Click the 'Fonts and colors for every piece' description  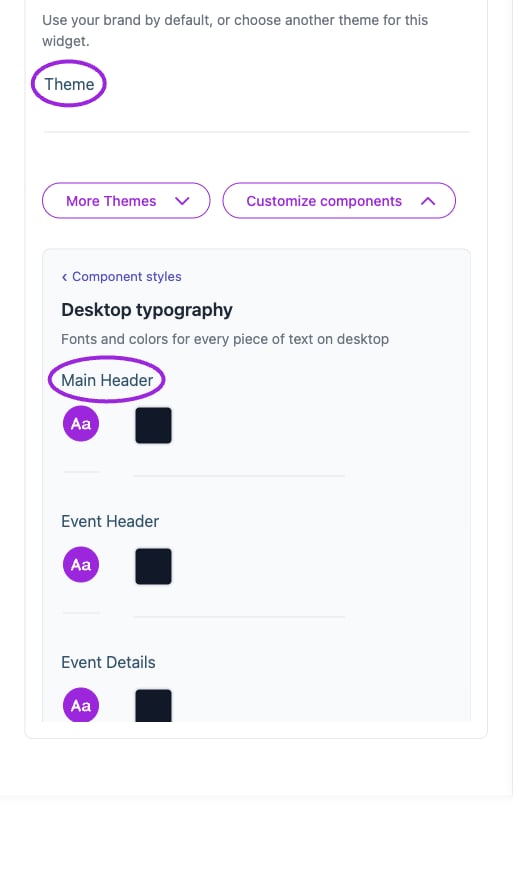[x=225, y=339]
